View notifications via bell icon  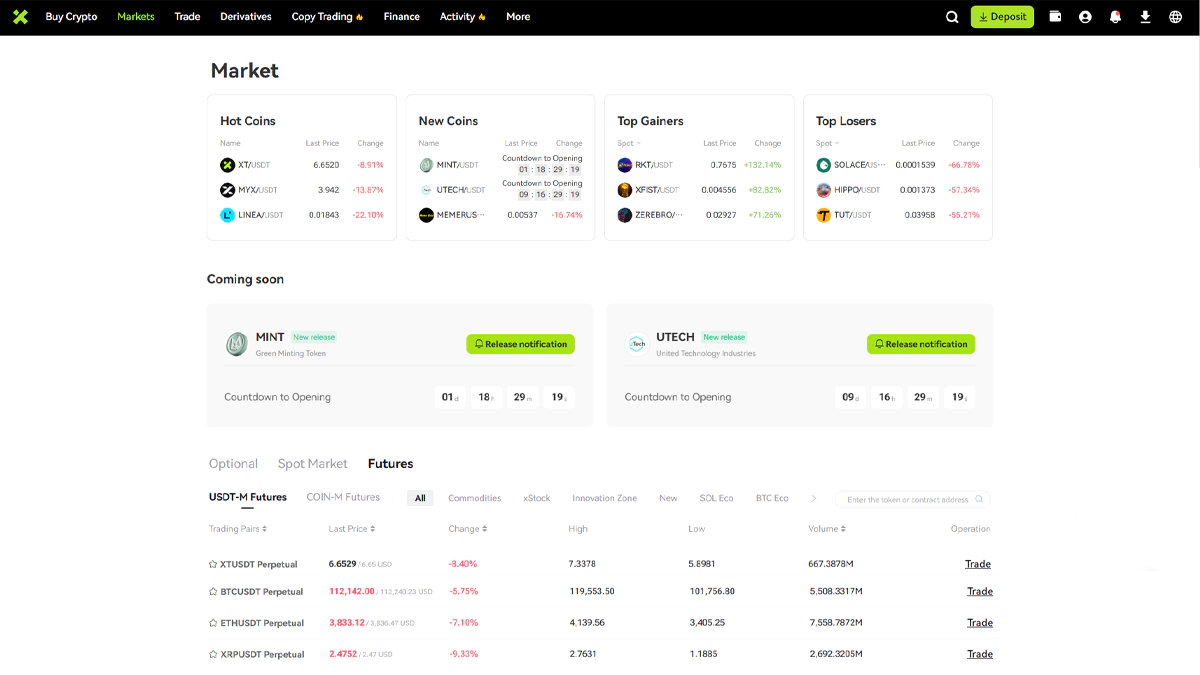click(1115, 17)
